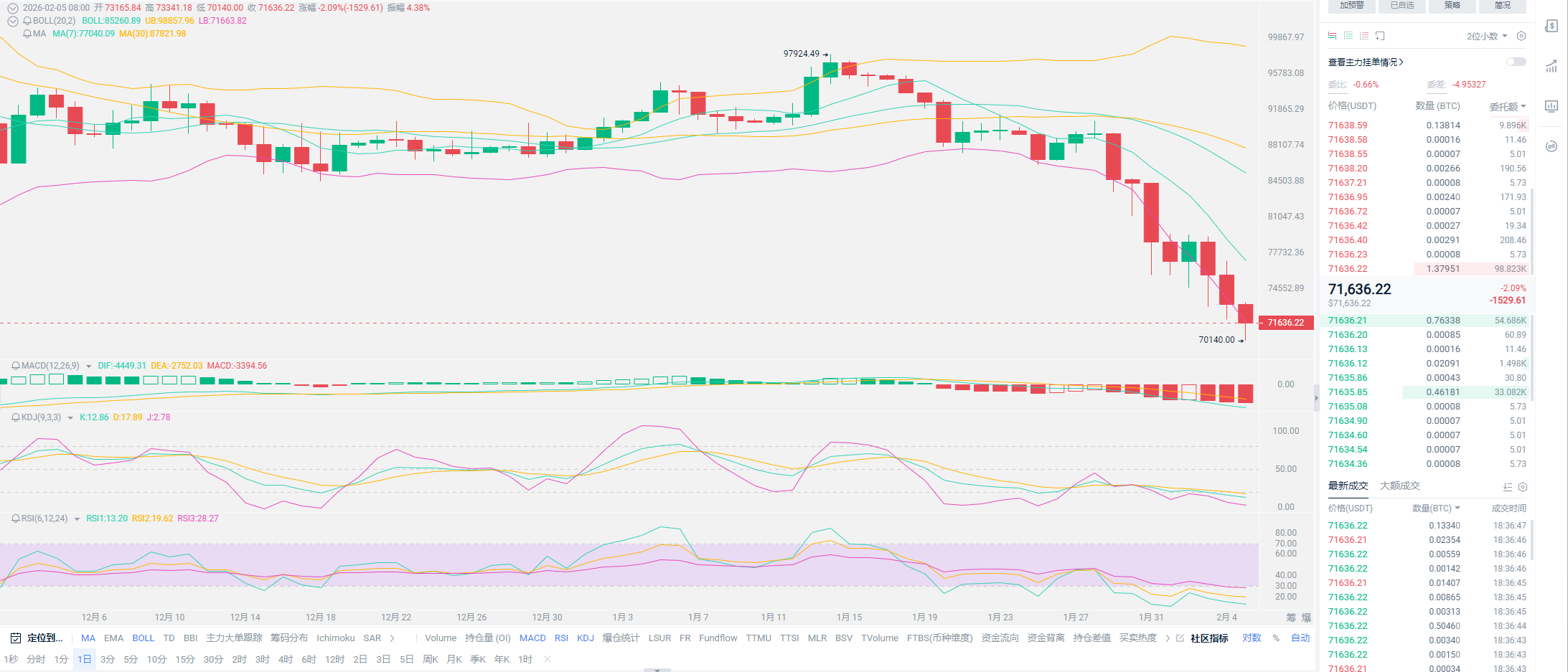The width and height of the screenshot is (1568, 672).
Task: Open the calendar locate-to-date icon
Action: (x=15, y=638)
